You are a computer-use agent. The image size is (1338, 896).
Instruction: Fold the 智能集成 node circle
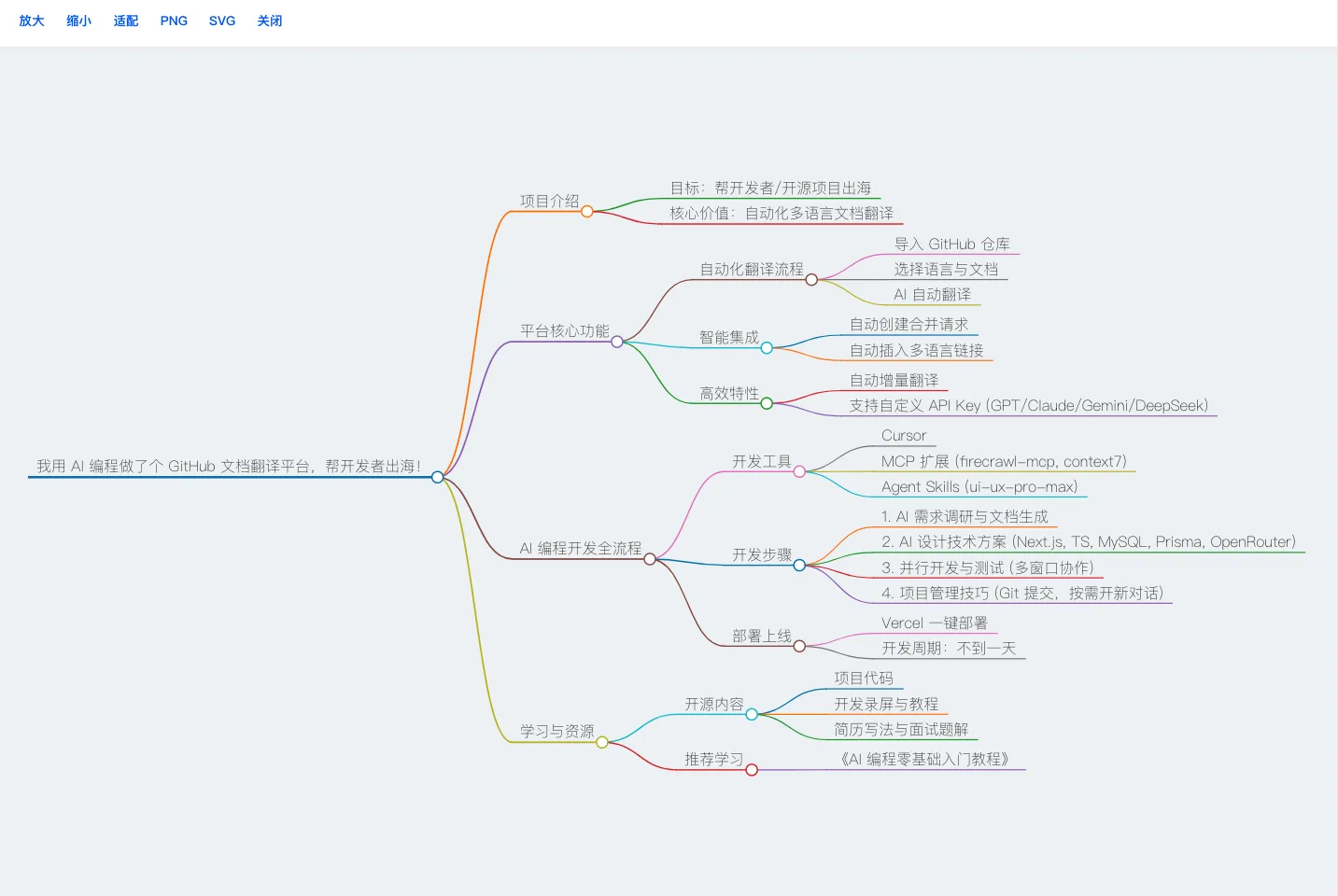(767, 348)
